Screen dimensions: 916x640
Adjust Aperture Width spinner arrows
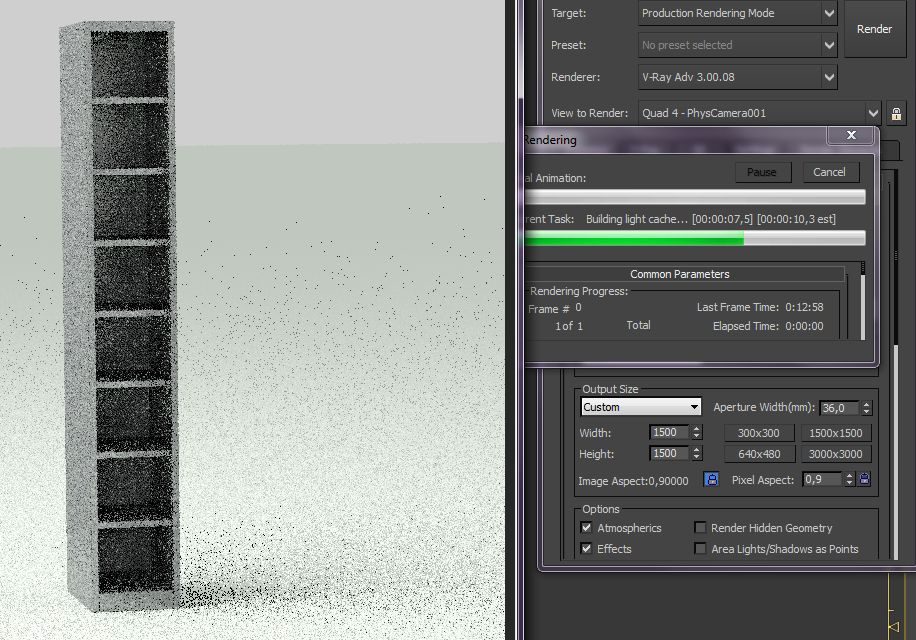pos(866,408)
